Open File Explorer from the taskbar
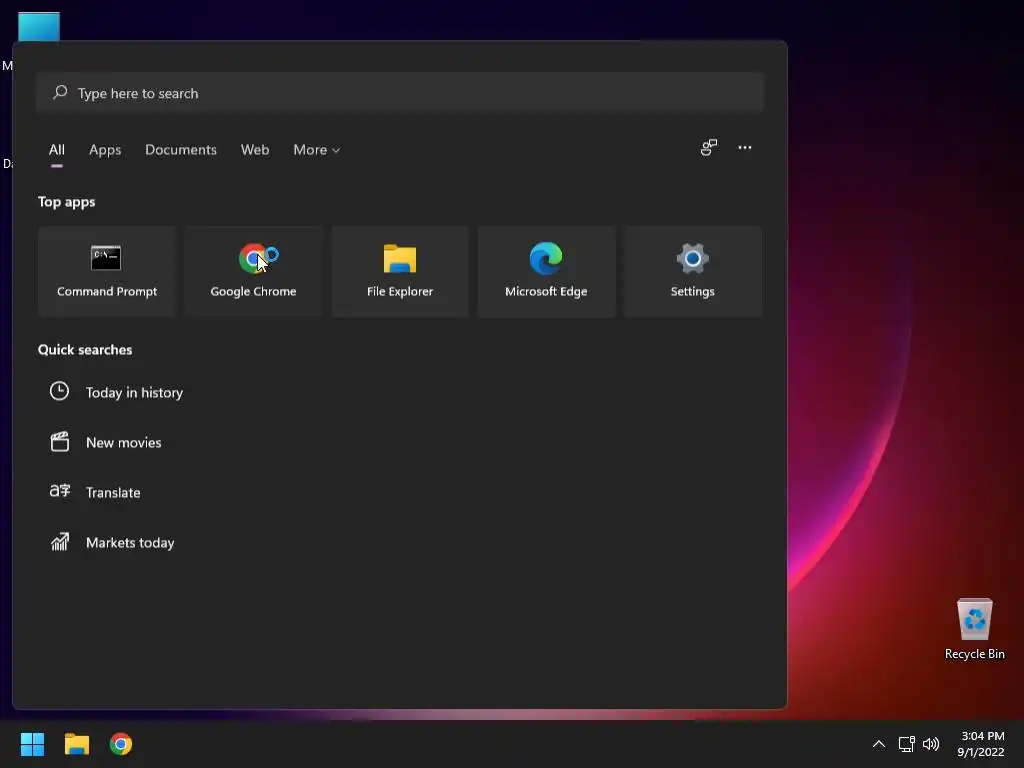This screenshot has width=1024, height=768. coord(76,744)
